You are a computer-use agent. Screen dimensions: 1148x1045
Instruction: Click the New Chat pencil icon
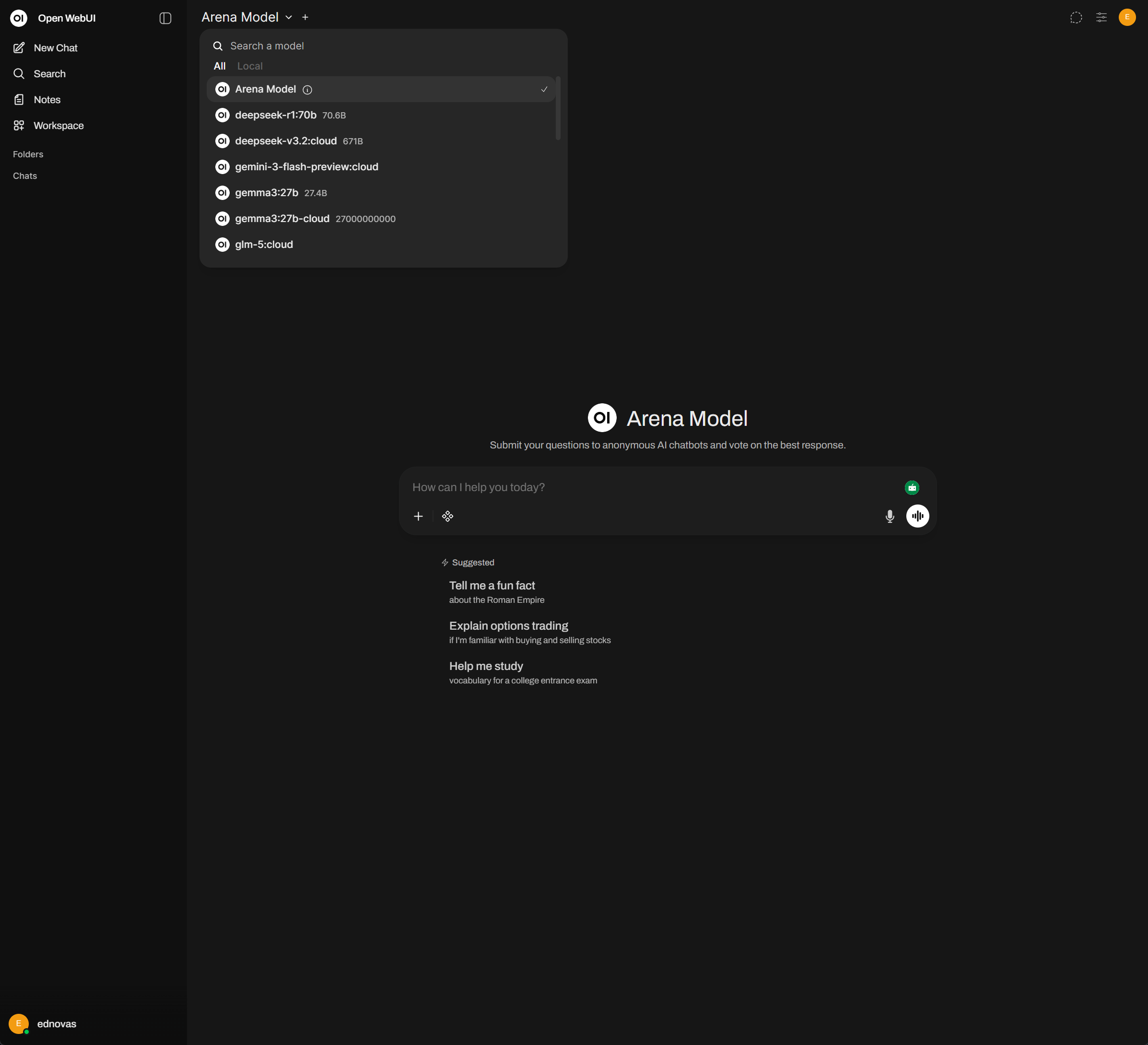pyautogui.click(x=19, y=48)
